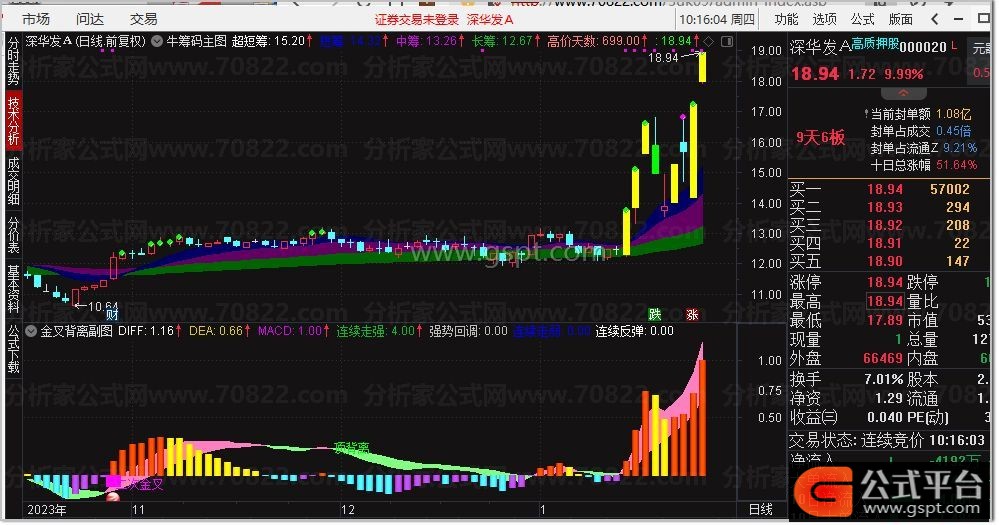Click the DIFF: 1.16 indicator value
The image size is (999, 525).
[150, 331]
